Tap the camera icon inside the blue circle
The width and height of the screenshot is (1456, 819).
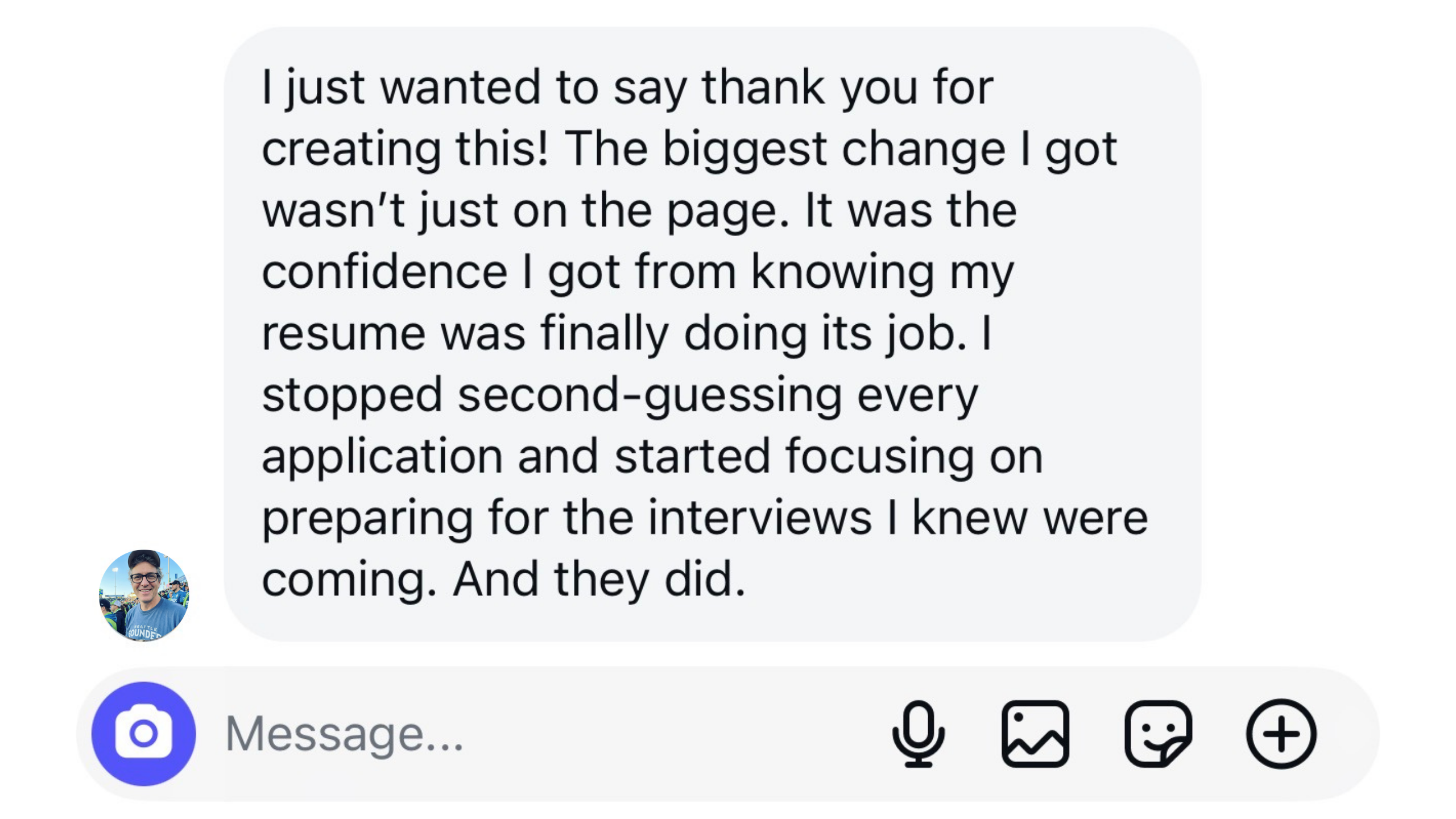(144, 734)
